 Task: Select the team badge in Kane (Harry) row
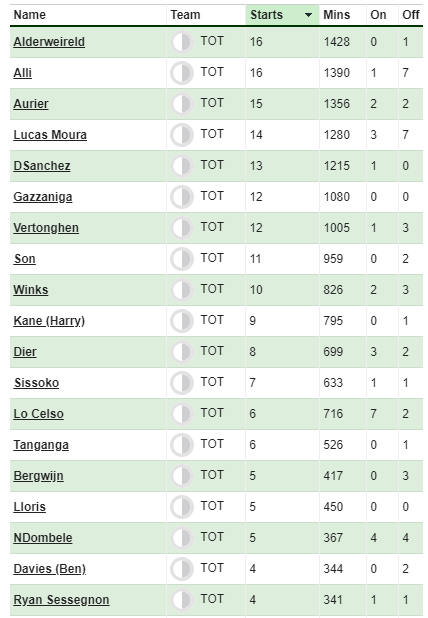pos(182,321)
